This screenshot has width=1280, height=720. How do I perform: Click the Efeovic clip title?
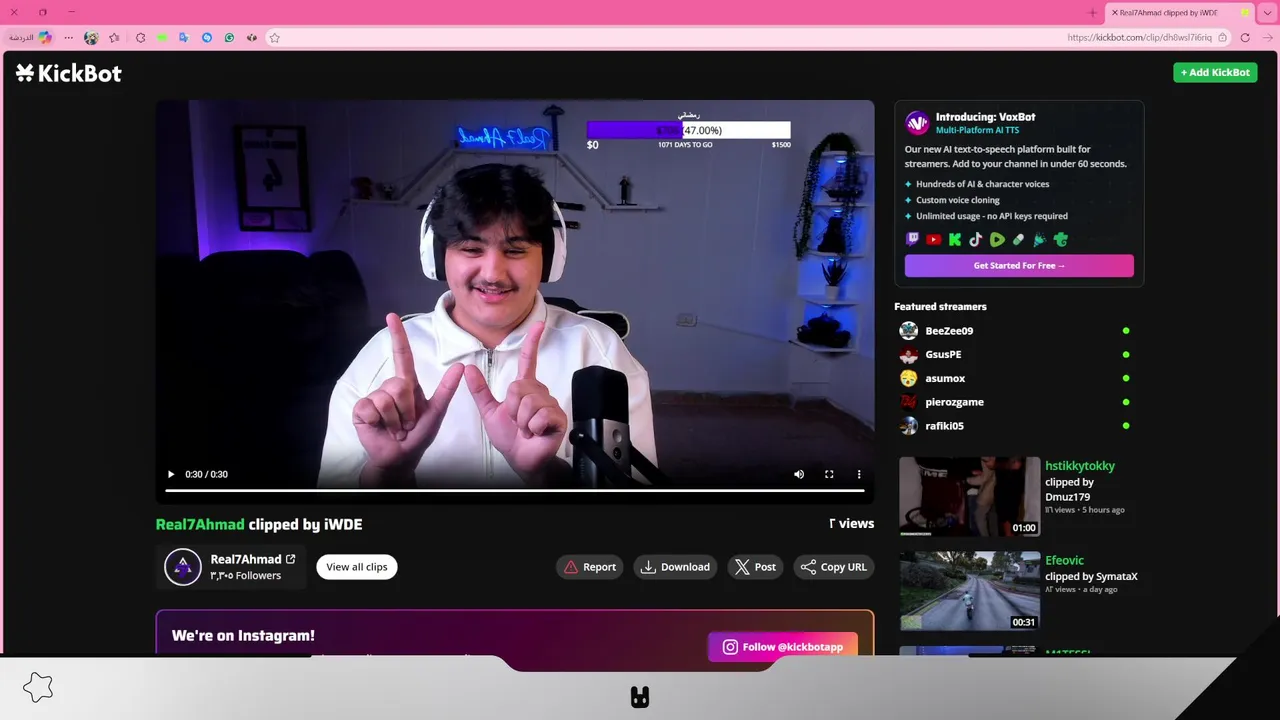[1065, 561]
